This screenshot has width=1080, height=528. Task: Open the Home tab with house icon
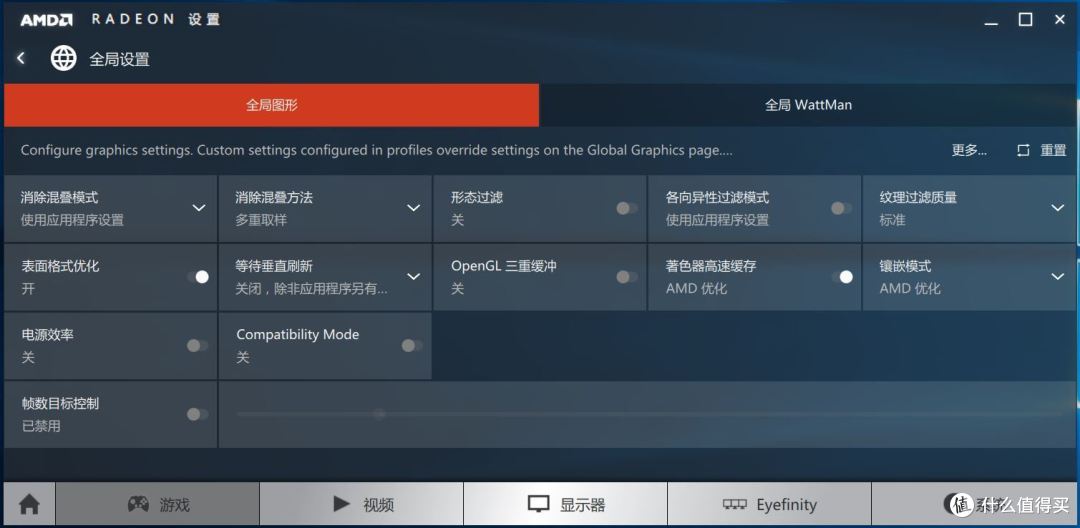[29, 505]
